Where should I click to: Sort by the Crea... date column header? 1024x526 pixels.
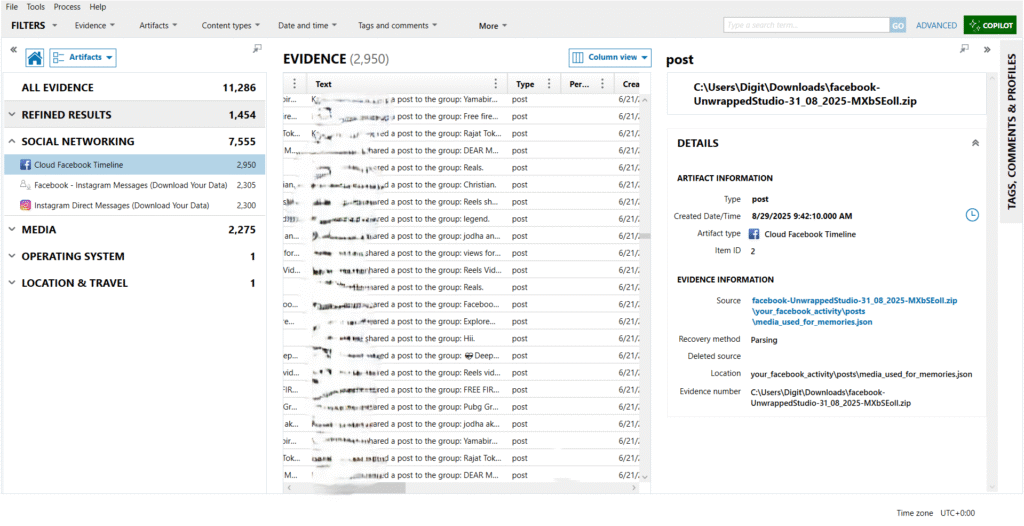point(632,84)
